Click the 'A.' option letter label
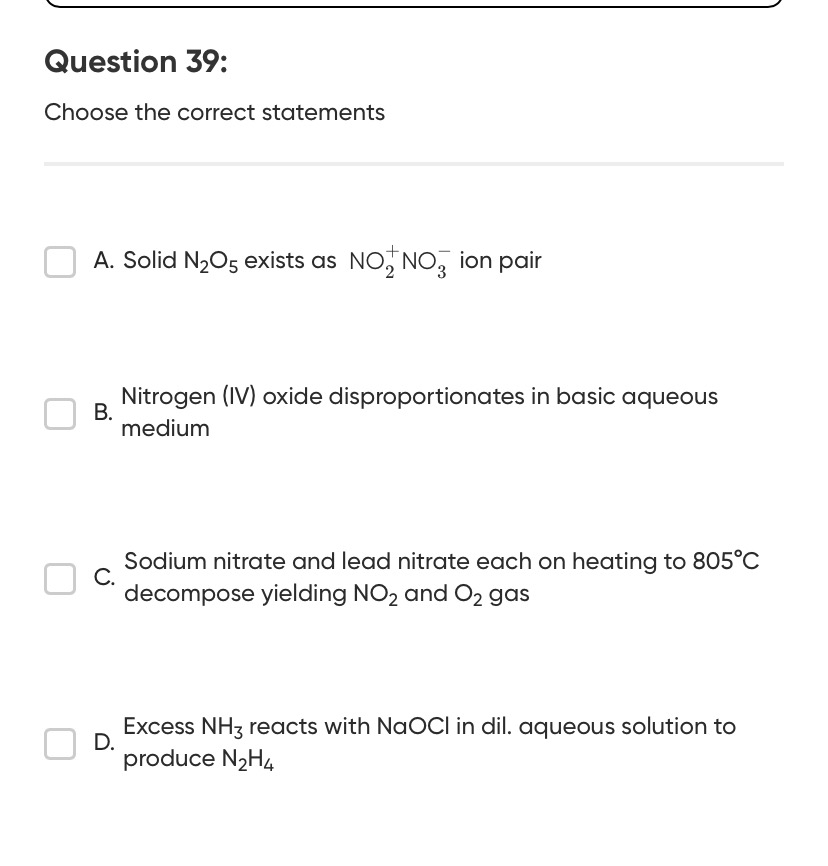 click(104, 261)
